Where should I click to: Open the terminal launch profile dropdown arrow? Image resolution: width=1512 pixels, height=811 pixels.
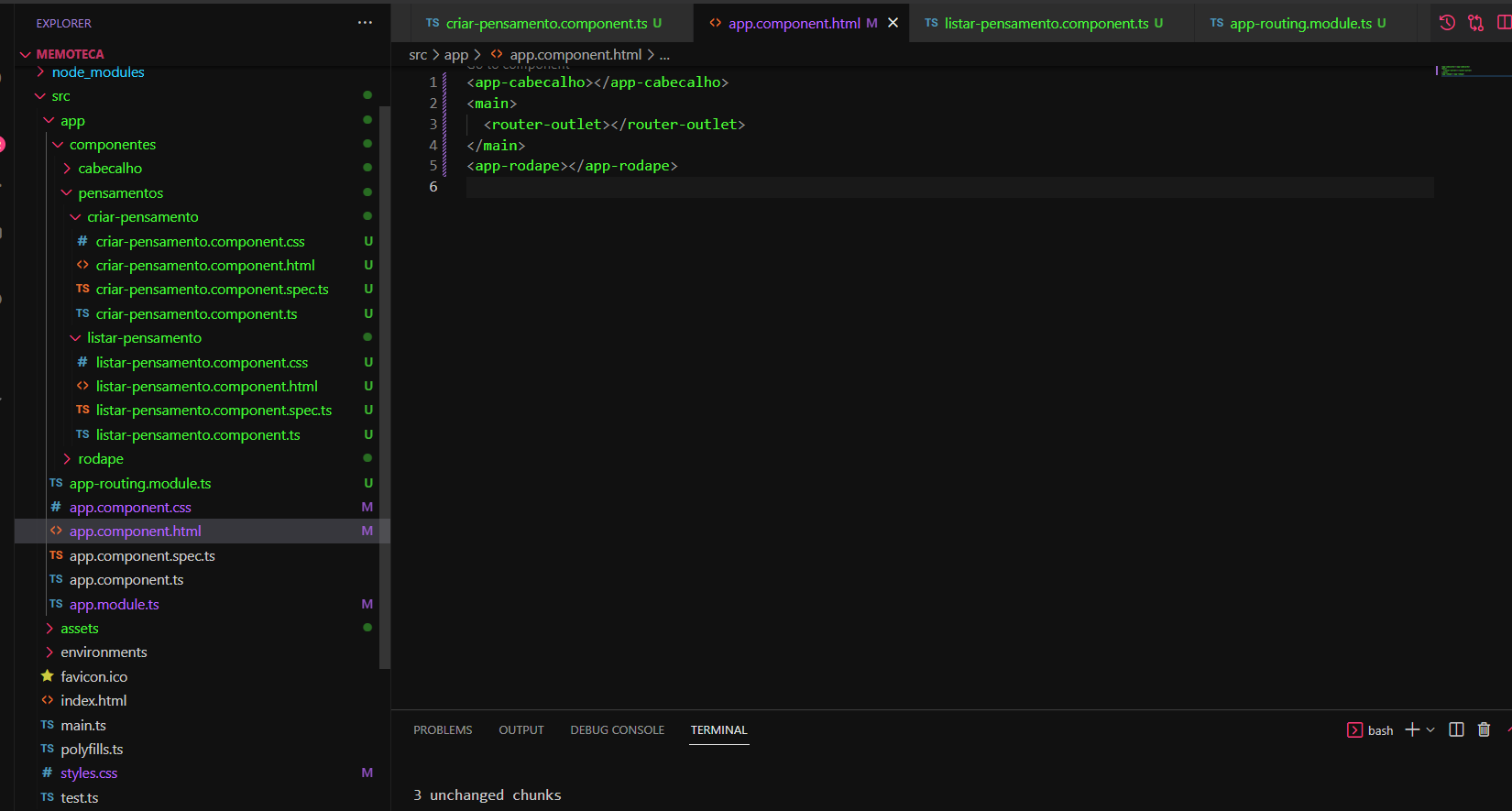click(x=1430, y=729)
